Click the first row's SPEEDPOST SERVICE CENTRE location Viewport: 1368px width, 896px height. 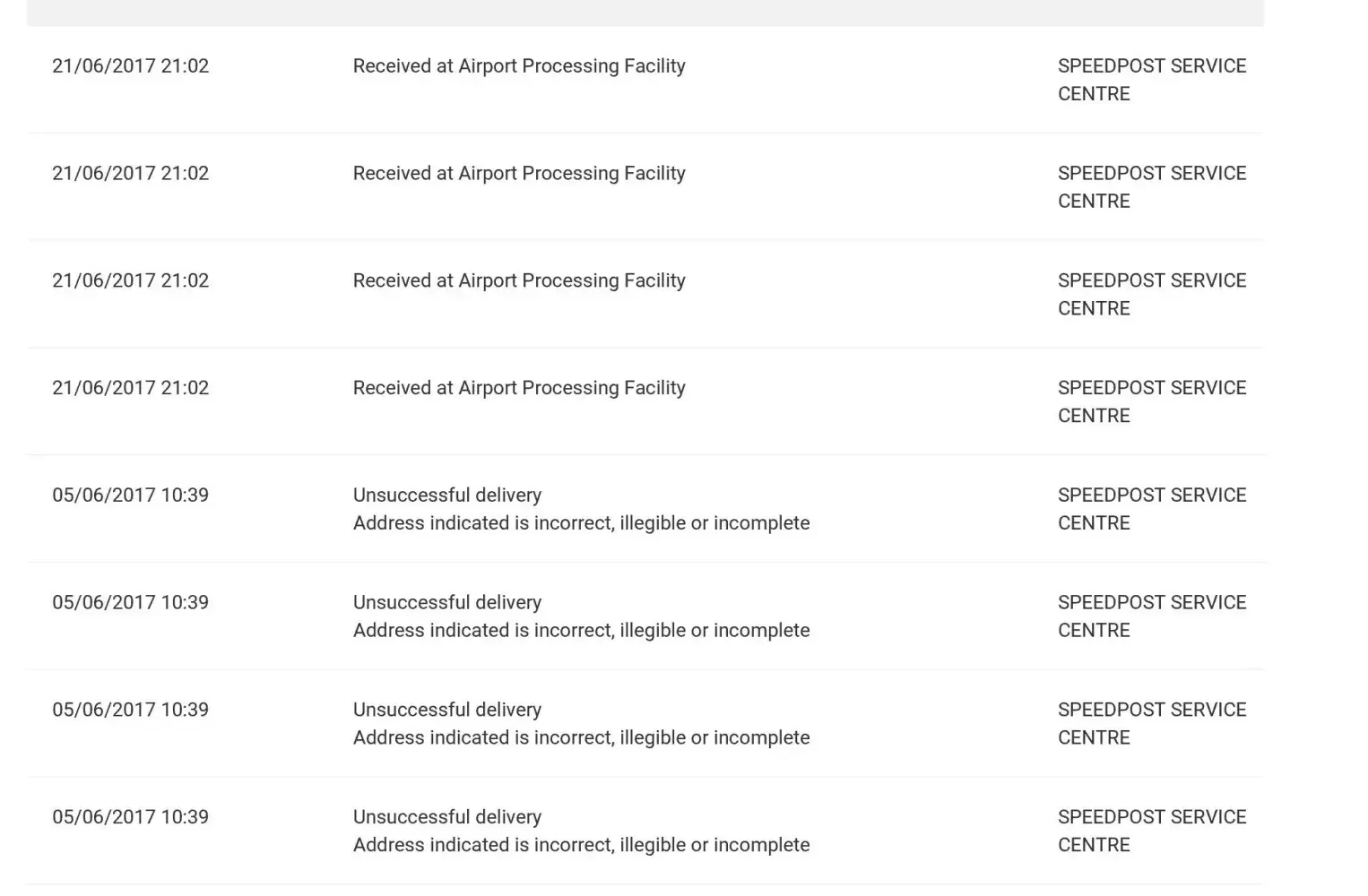click(x=1151, y=80)
